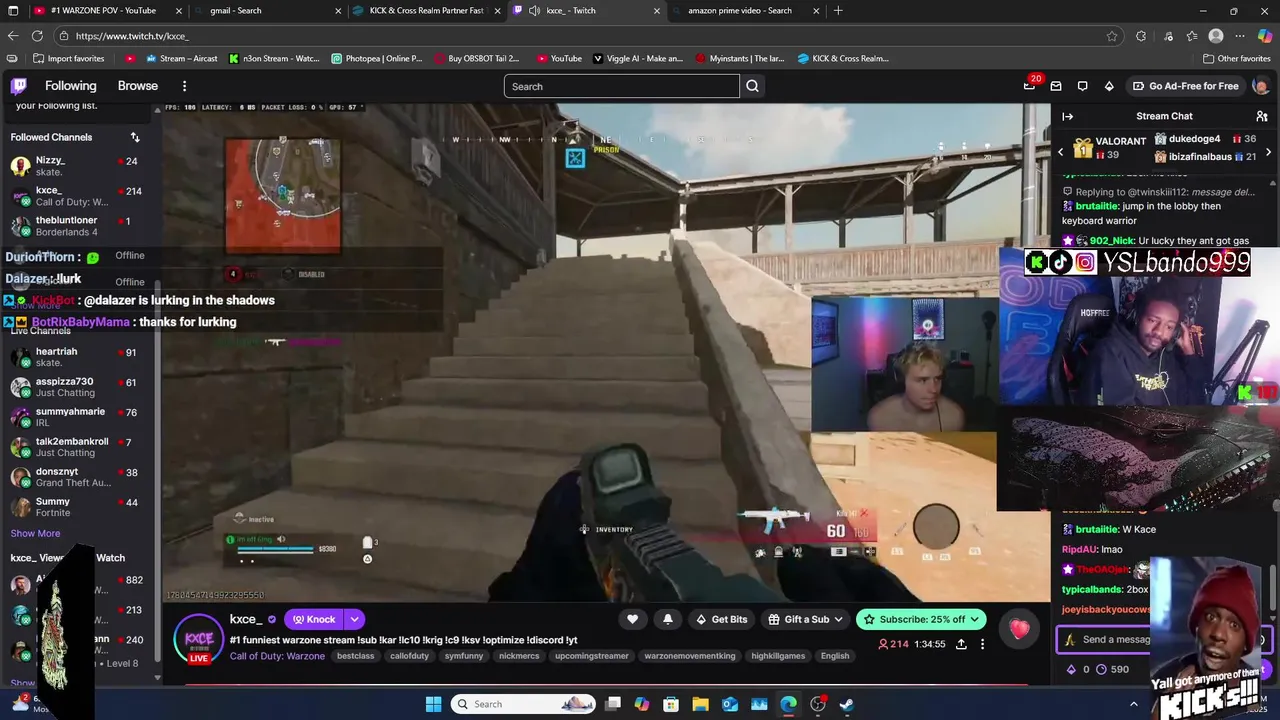The width and height of the screenshot is (1280, 720).
Task: Switch to the amazon prime video tab
Action: pyautogui.click(x=746, y=11)
